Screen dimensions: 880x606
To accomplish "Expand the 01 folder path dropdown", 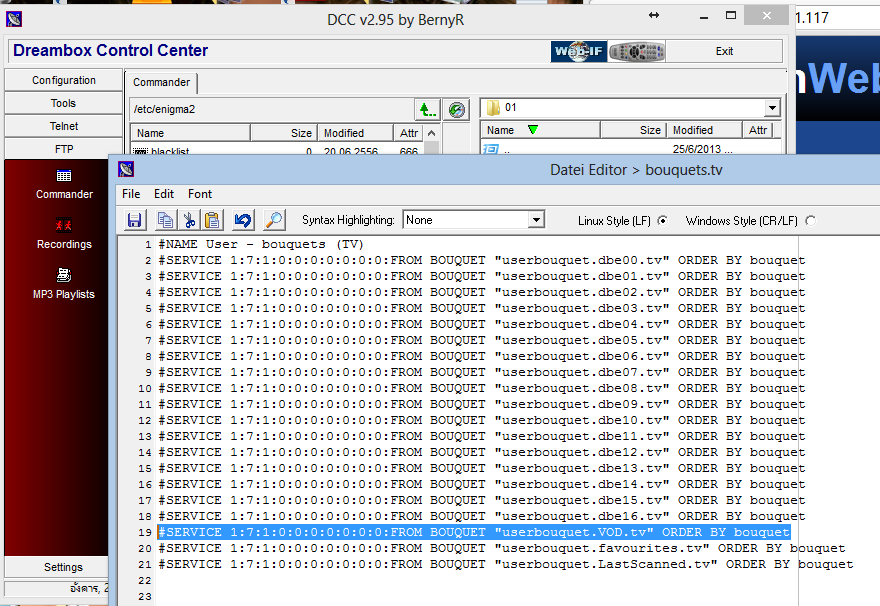I will pos(772,108).
